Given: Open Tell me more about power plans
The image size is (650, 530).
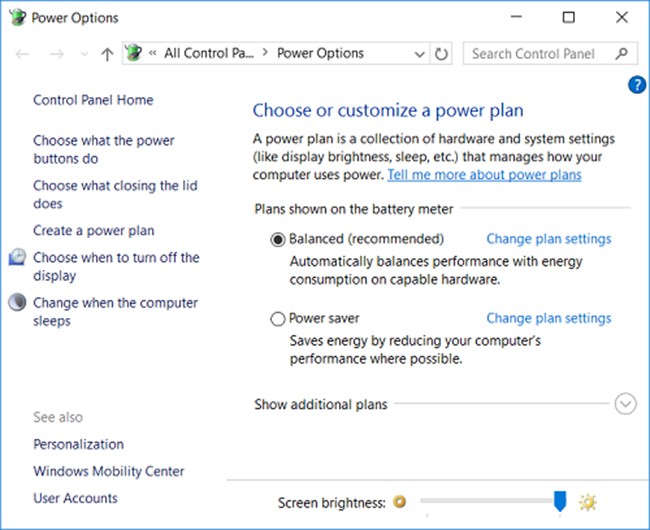Looking at the screenshot, I should coord(484,175).
